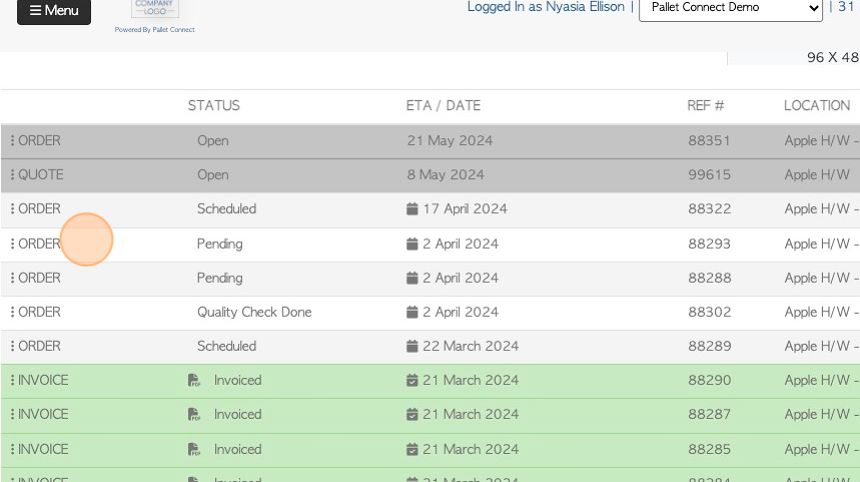Image resolution: width=860 pixels, height=482 pixels.
Task: Select reference number 88289
Action: [709, 346]
